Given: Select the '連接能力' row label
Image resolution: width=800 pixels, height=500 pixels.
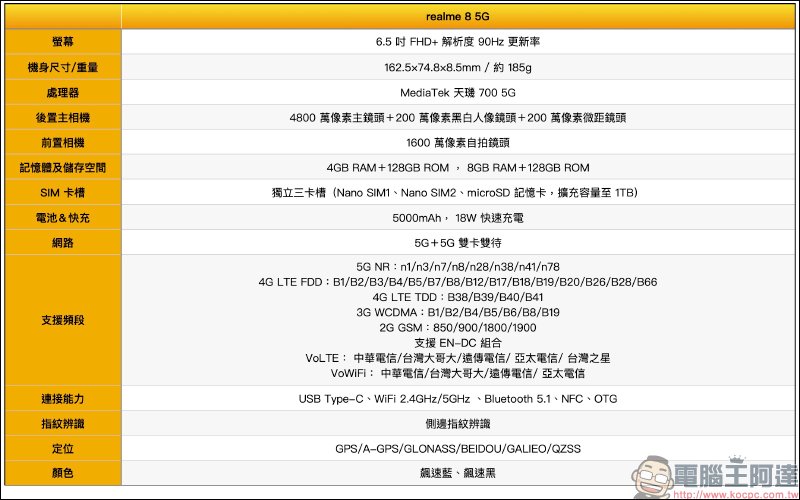Looking at the screenshot, I should click(x=63, y=398).
